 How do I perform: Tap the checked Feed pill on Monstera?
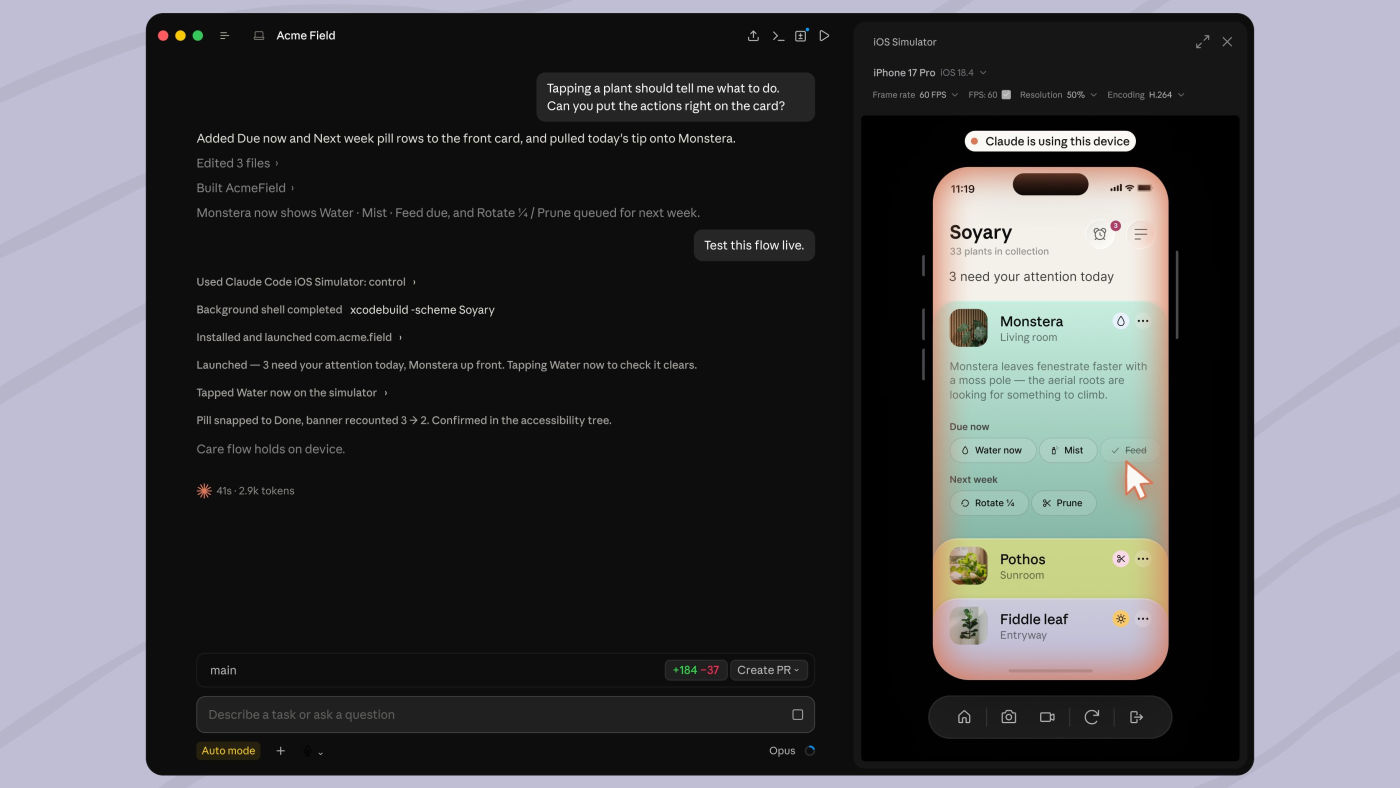click(x=1130, y=450)
